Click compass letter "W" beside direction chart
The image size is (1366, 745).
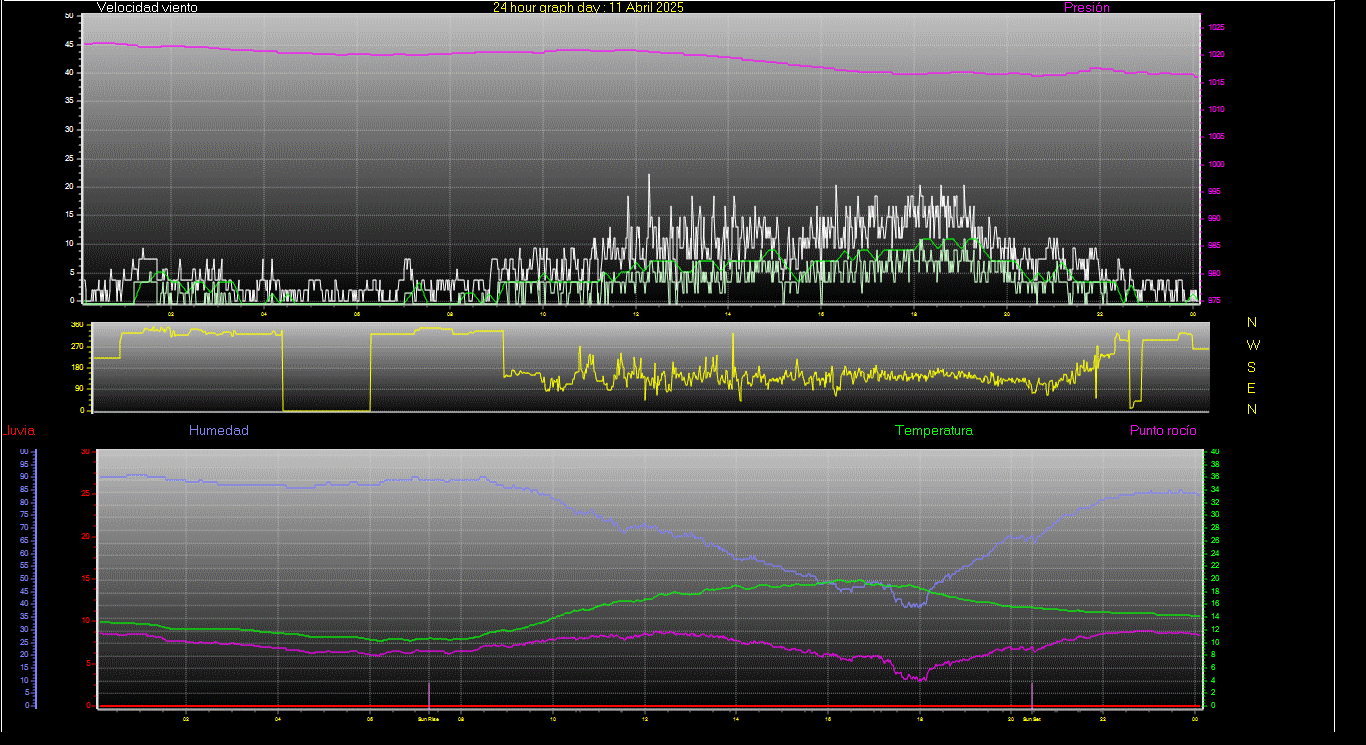tap(1253, 345)
